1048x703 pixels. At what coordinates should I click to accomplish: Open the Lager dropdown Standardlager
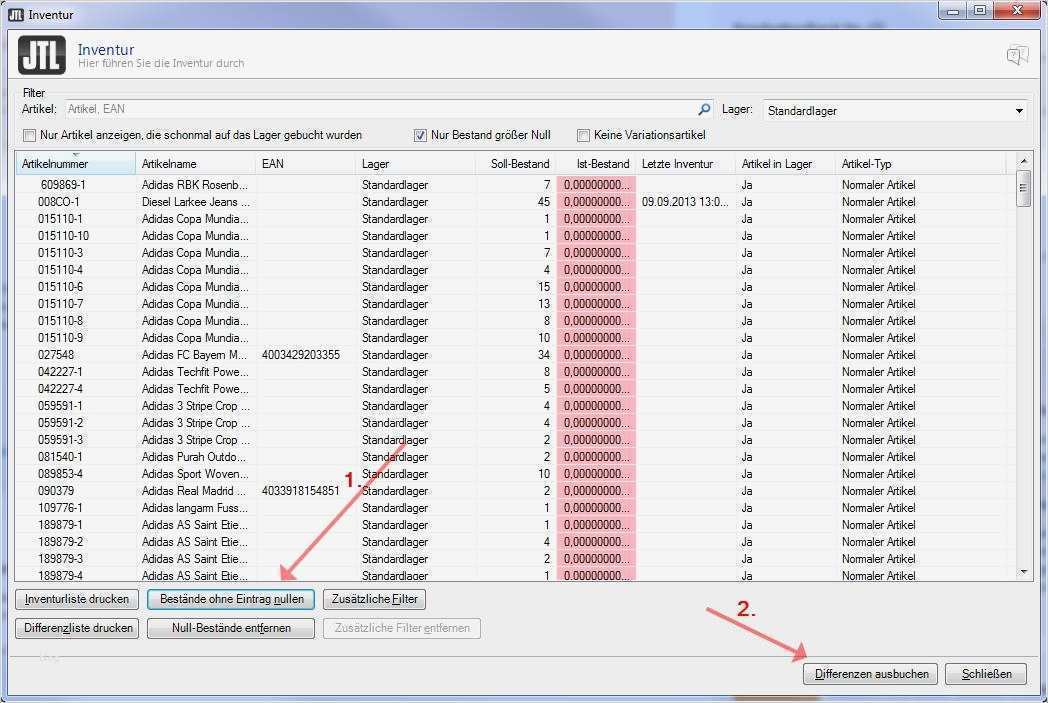(894, 111)
